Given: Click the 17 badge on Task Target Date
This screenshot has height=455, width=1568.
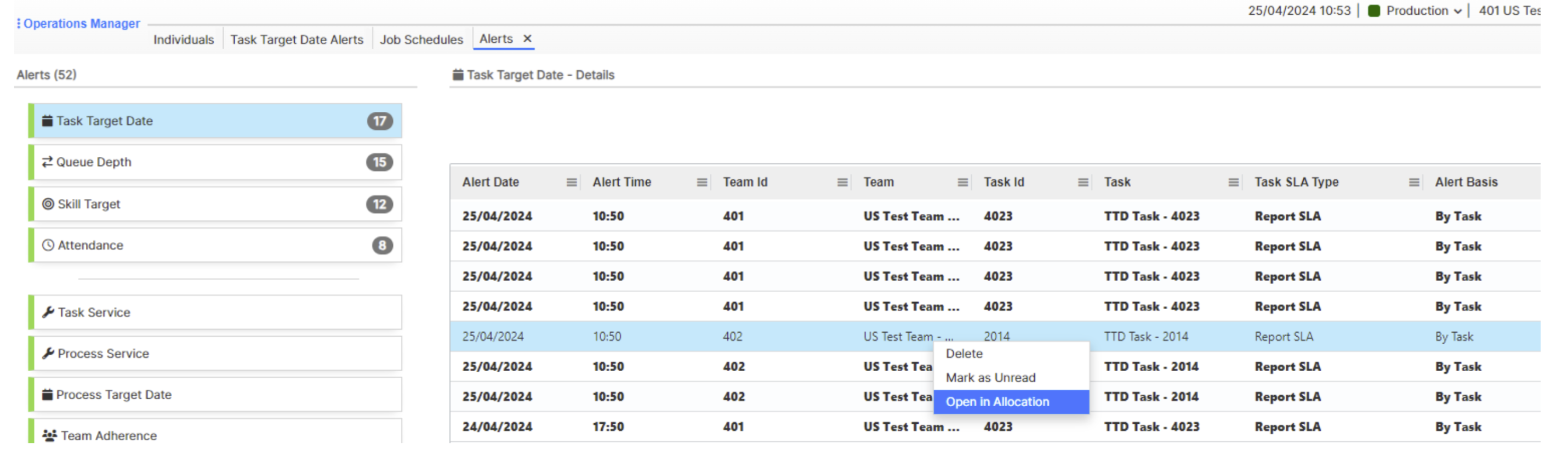Looking at the screenshot, I should [x=380, y=121].
